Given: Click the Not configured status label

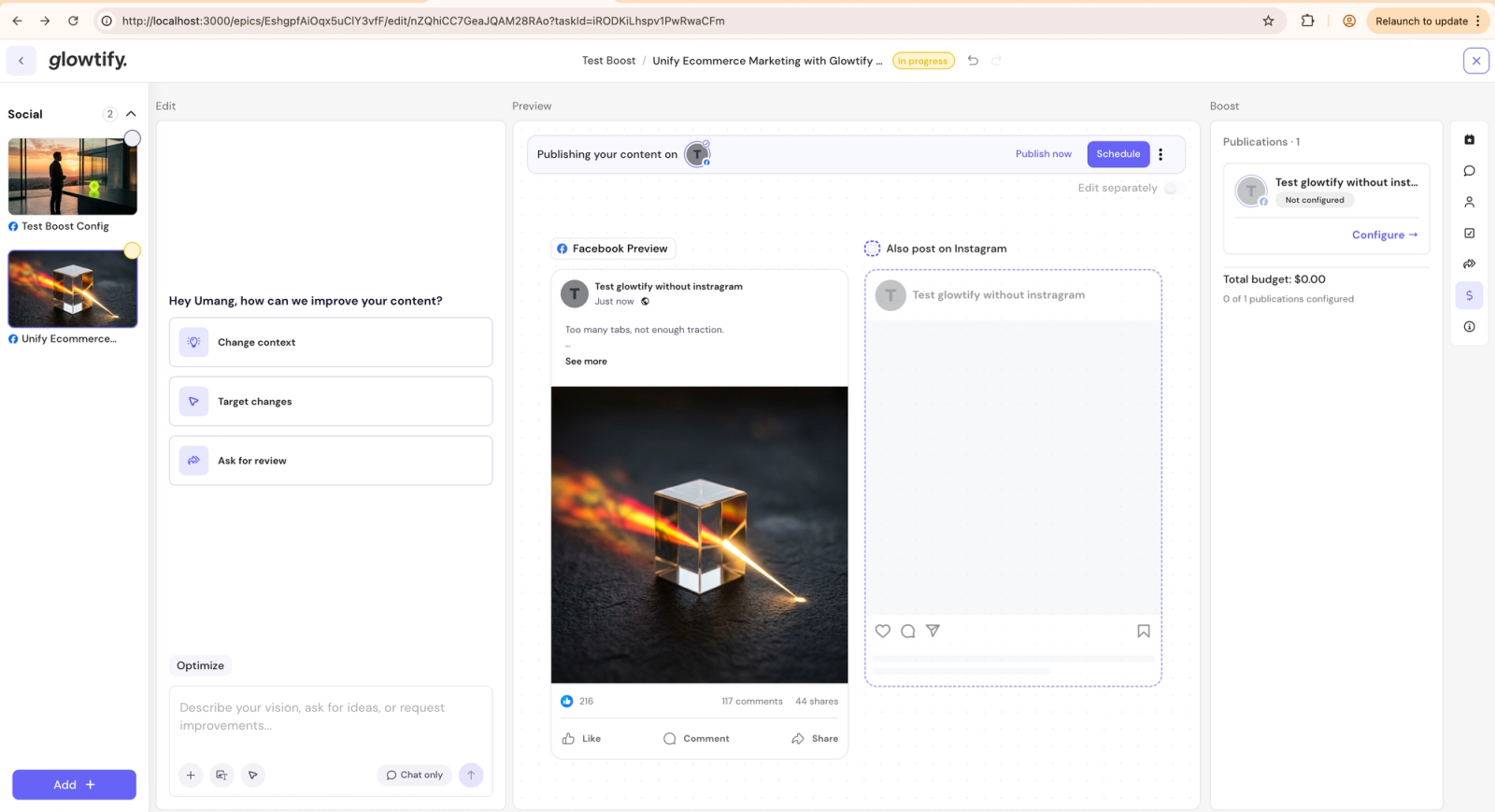Looking at the screenshot, I should pos(1314,200).
